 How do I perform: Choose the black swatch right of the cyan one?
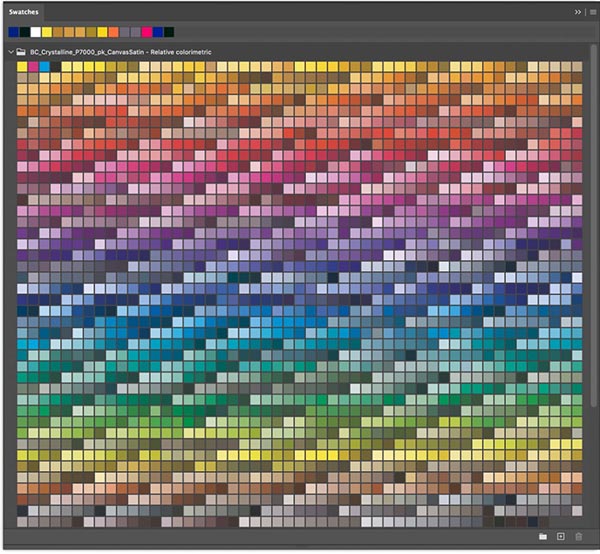pyautogui.click(x=55, y=67)
